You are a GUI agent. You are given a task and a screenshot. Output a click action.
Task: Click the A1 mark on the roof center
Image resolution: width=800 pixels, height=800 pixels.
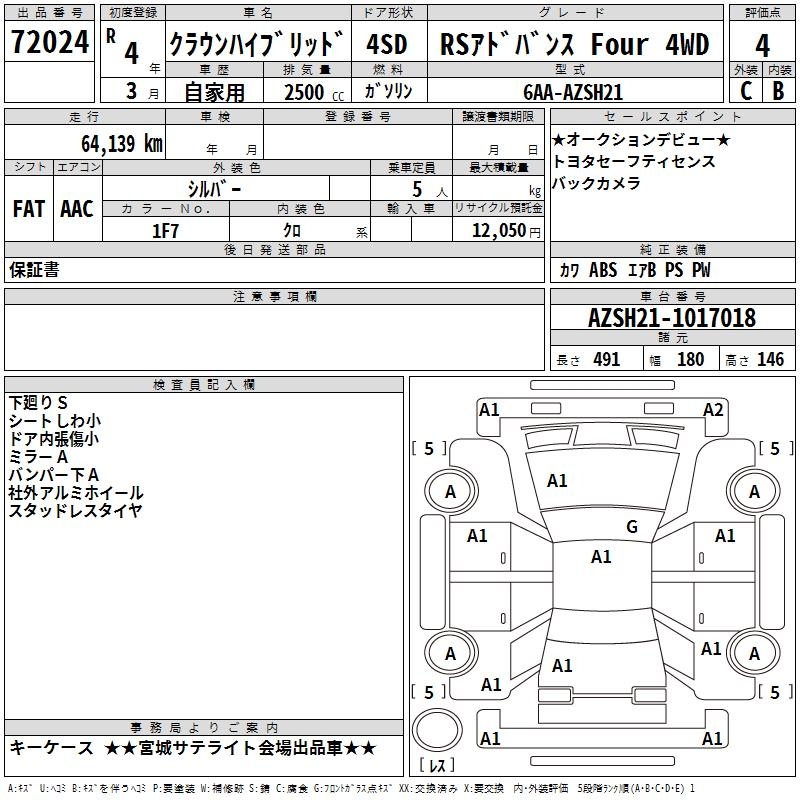click(x=601, y=557)
